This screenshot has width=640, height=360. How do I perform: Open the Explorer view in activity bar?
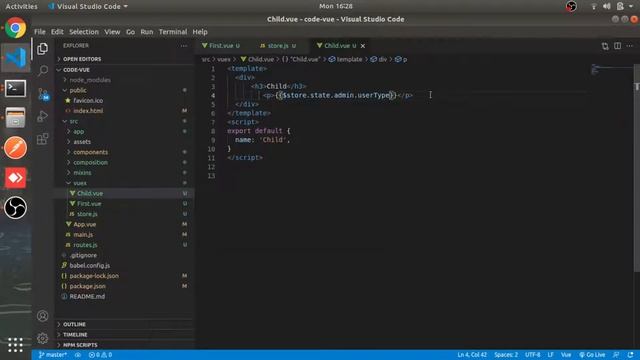point(42,49)
